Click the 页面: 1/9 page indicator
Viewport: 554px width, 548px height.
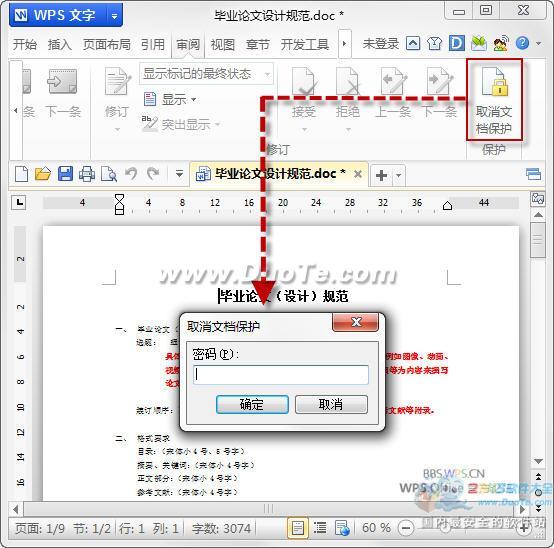click(40, 528)
